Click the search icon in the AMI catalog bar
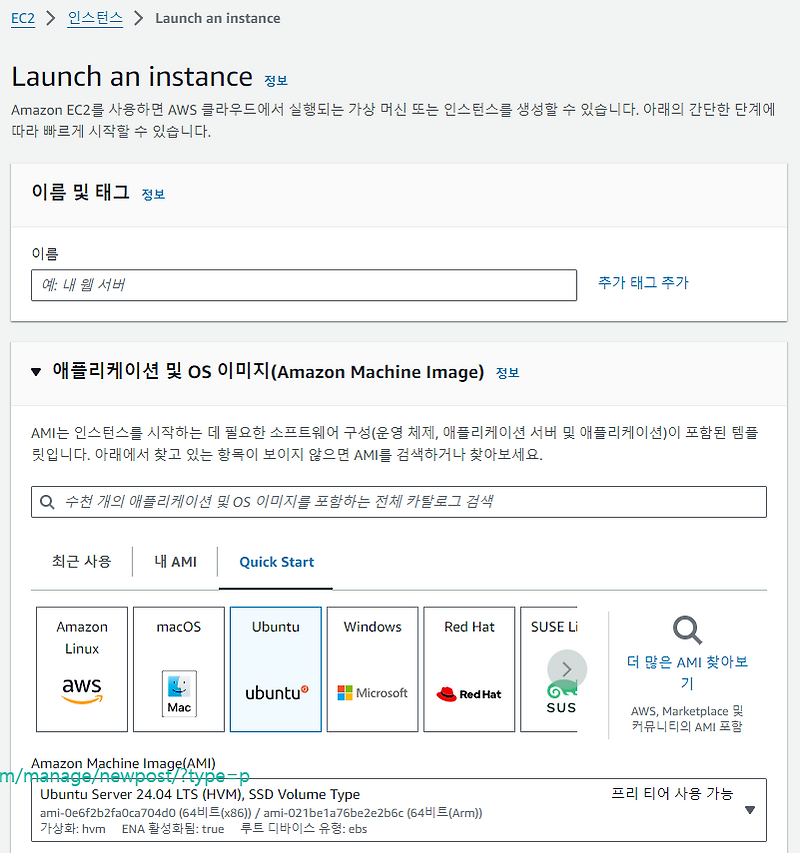Viewport: 800px width, 853px height. click(47, 501)
